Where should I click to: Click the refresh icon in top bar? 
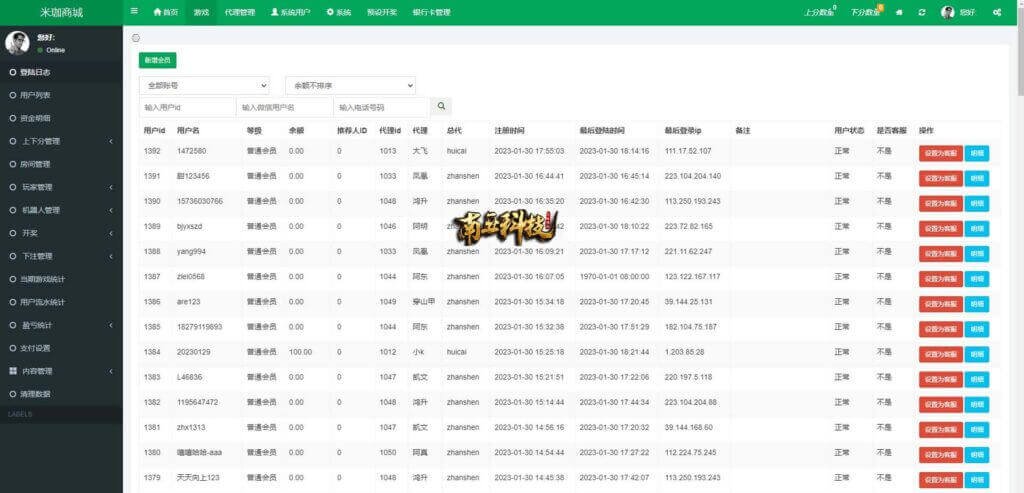coord(921,12)
